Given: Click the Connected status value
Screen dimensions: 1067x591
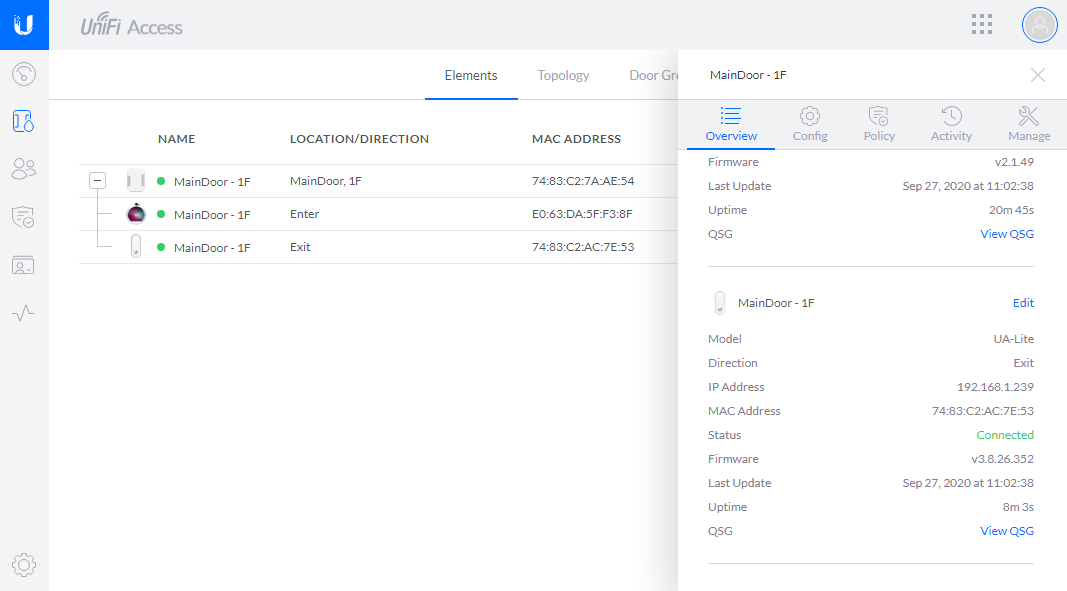Looking at the screenshot, I should [x=1004, y=434].
